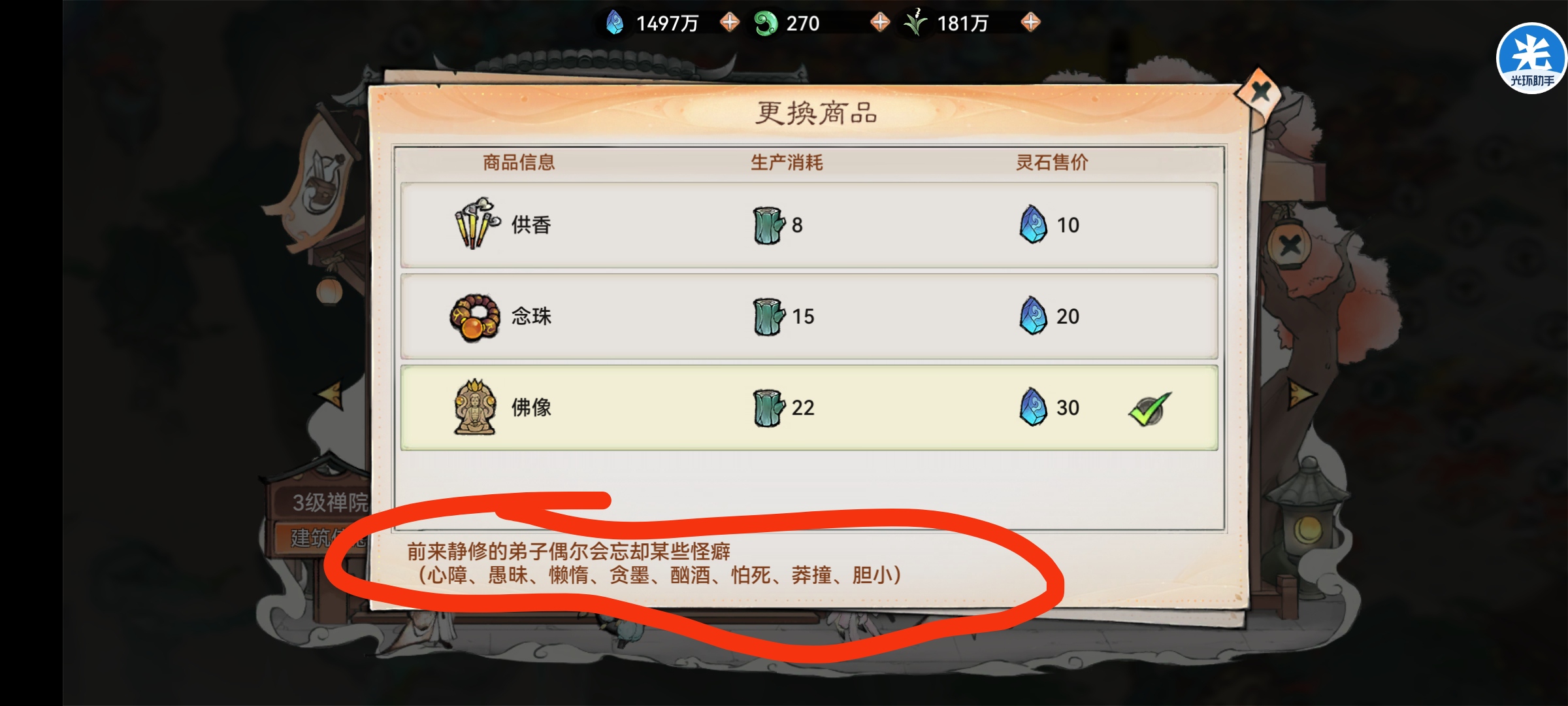Click the 灵石售价 column header
The image size is (1568, 706).
coord(1052,162)
